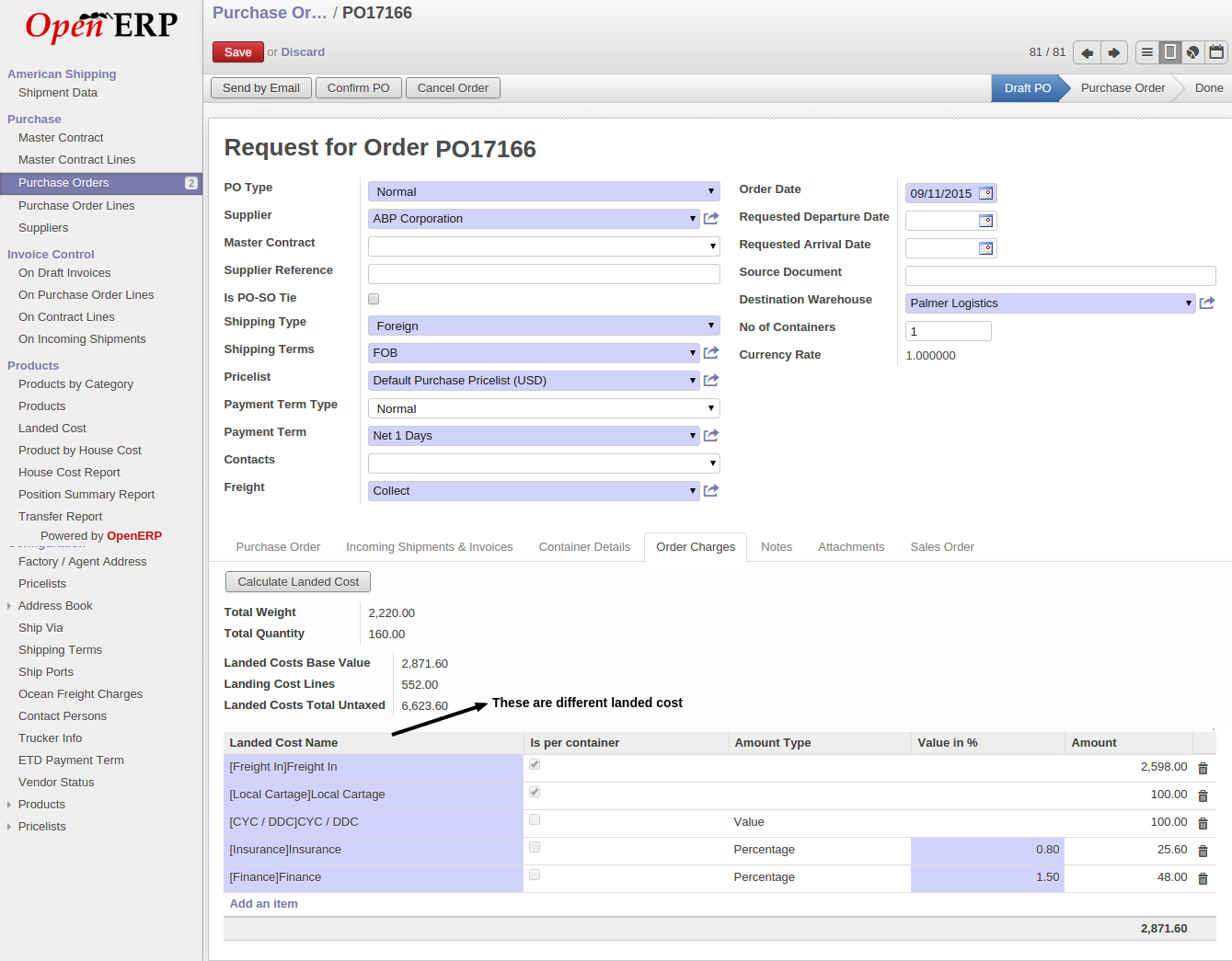Viewport: 1232px width, 961px height.
Task: Switch to the Attachments tab
Action: [x=851, y=547]
